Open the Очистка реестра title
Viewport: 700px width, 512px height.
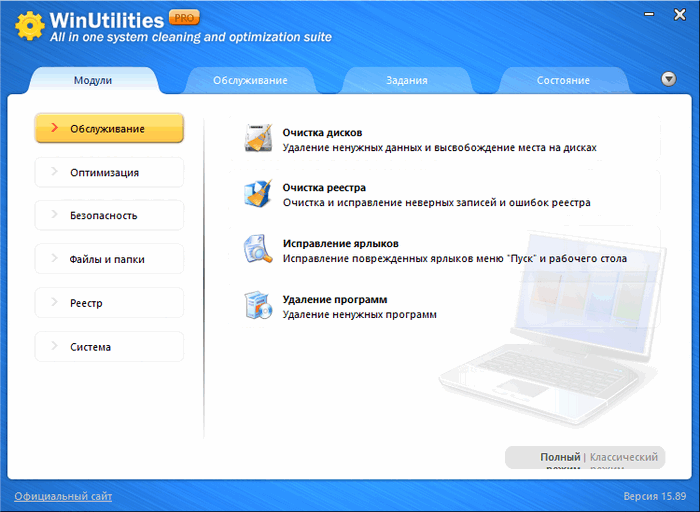(324, 188)
